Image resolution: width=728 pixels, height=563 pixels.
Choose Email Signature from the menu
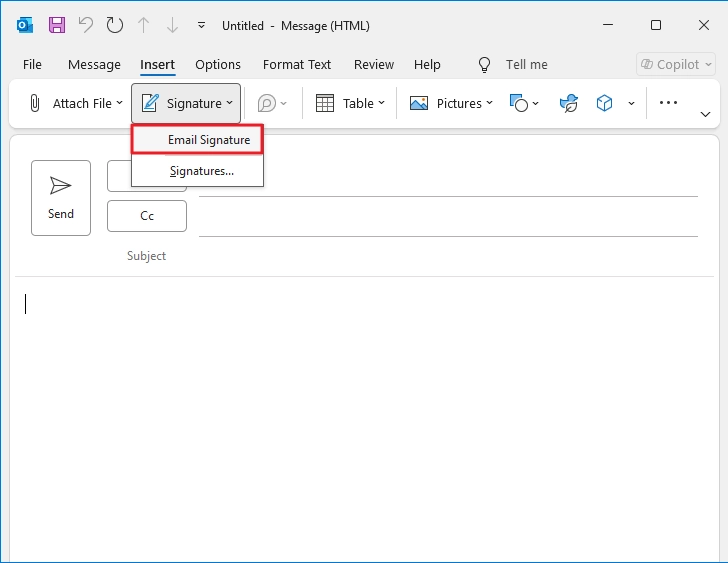click(198, 139)
